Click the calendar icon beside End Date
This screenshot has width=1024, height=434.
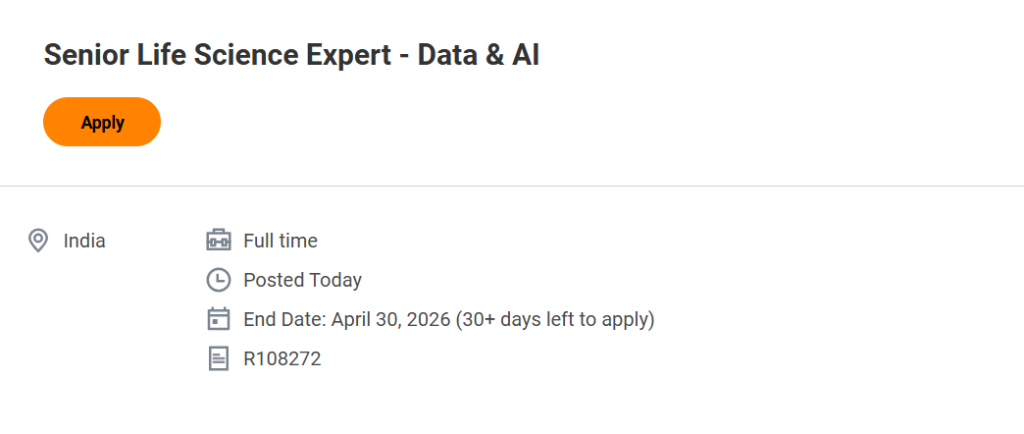coord(218,319)
